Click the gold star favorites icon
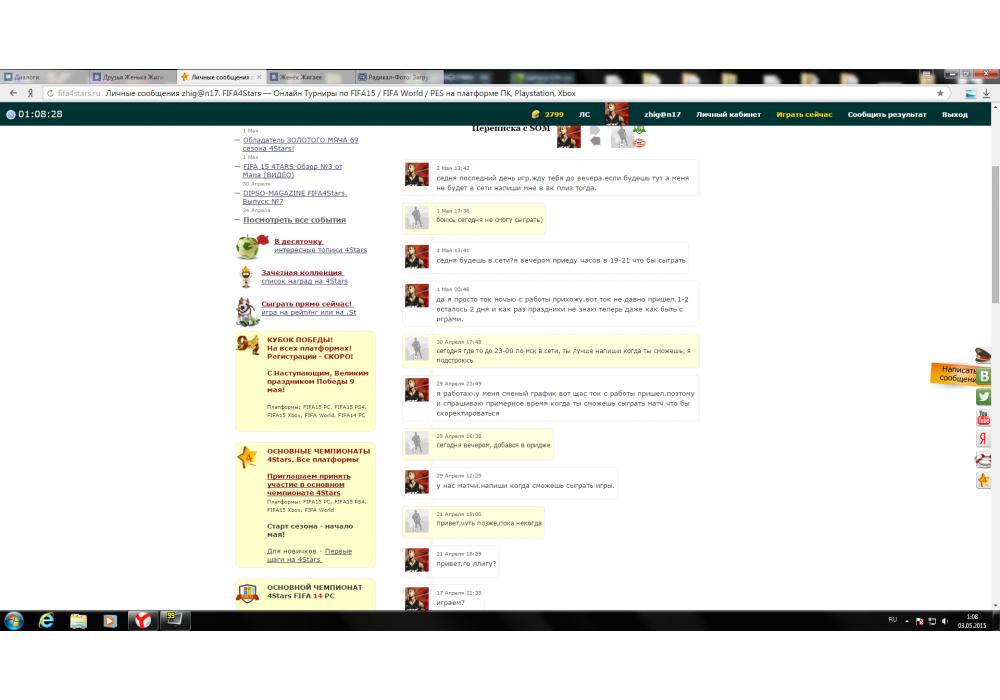 click(x=984, y=481)
